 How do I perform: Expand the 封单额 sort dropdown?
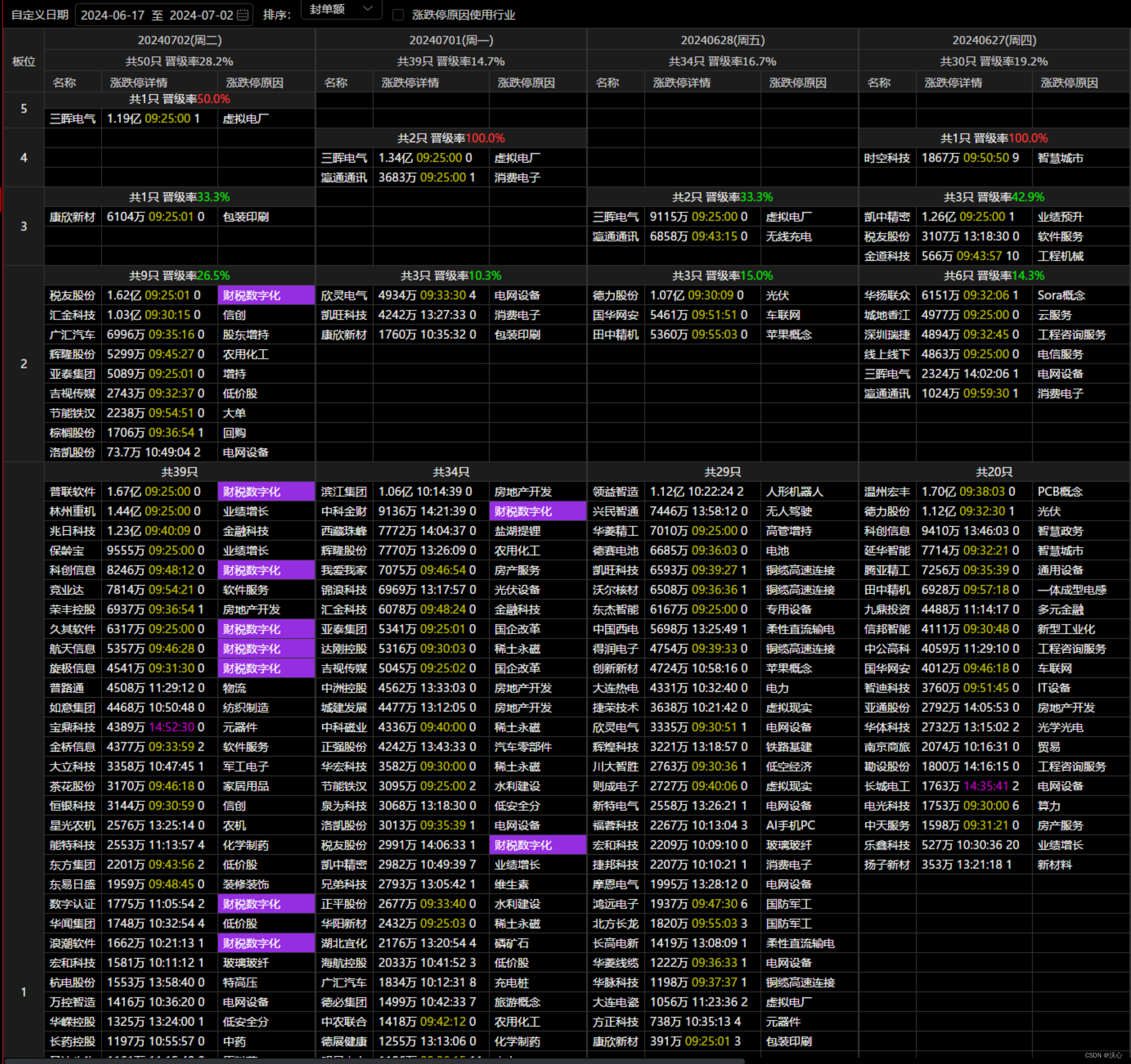(341, 10)
